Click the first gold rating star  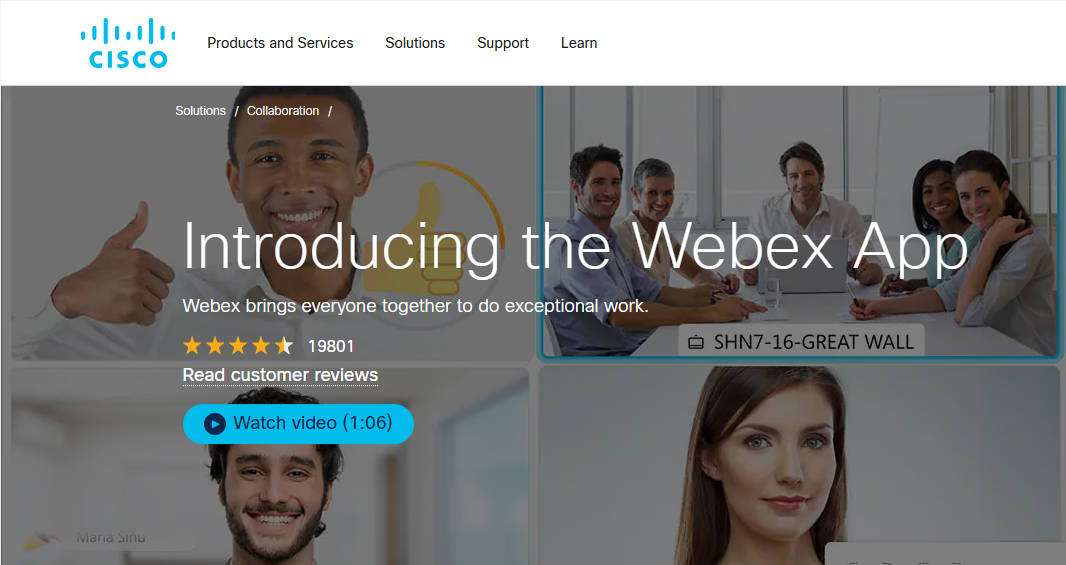tap(192, 346)
